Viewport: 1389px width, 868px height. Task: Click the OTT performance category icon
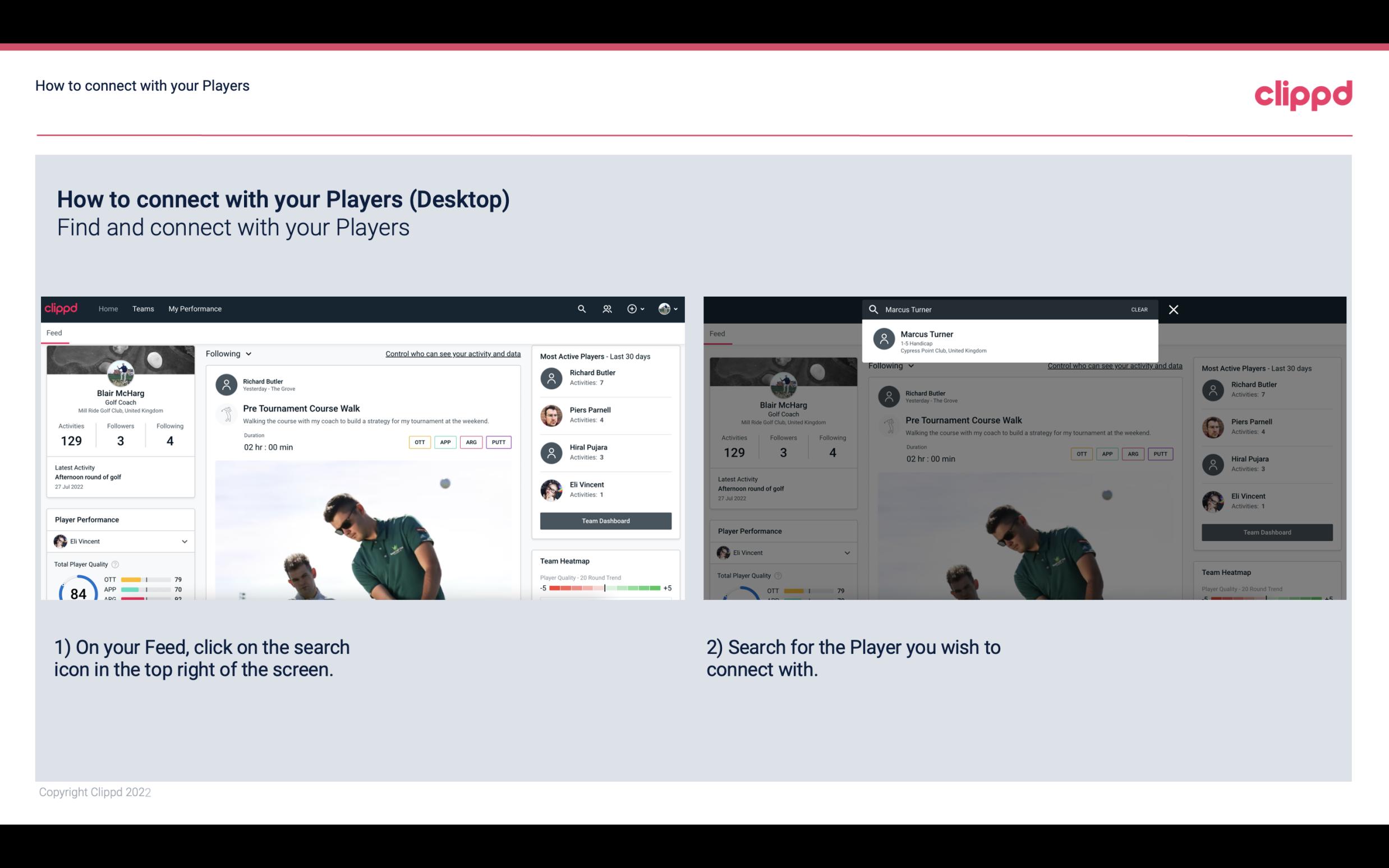[x=418, y=441]
